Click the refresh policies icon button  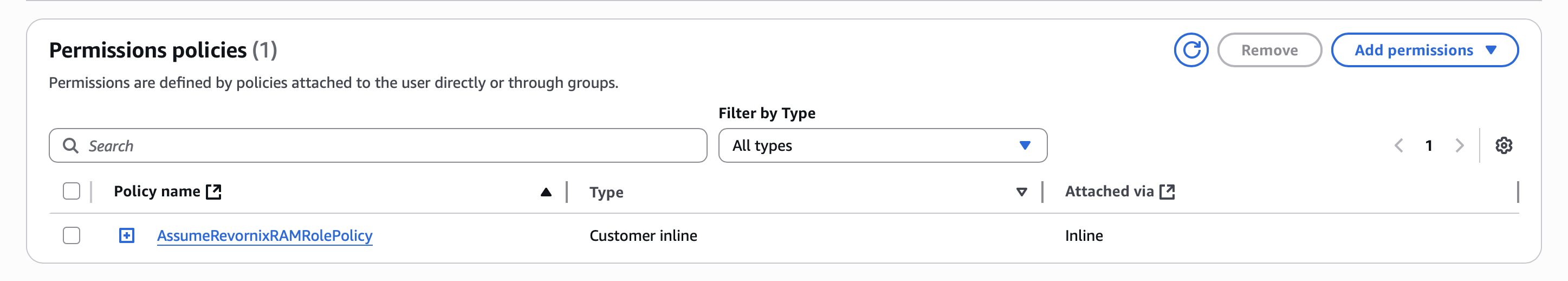(1190, 50)
